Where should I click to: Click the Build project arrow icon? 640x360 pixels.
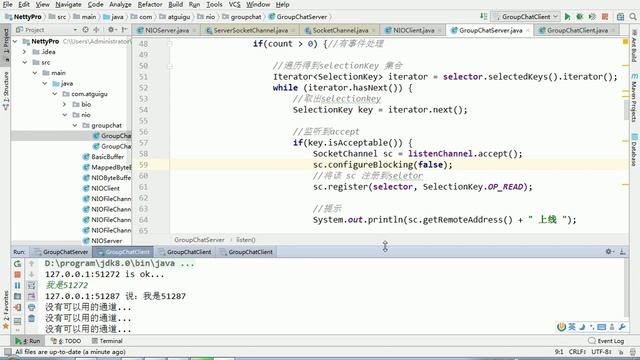(484, 16)
